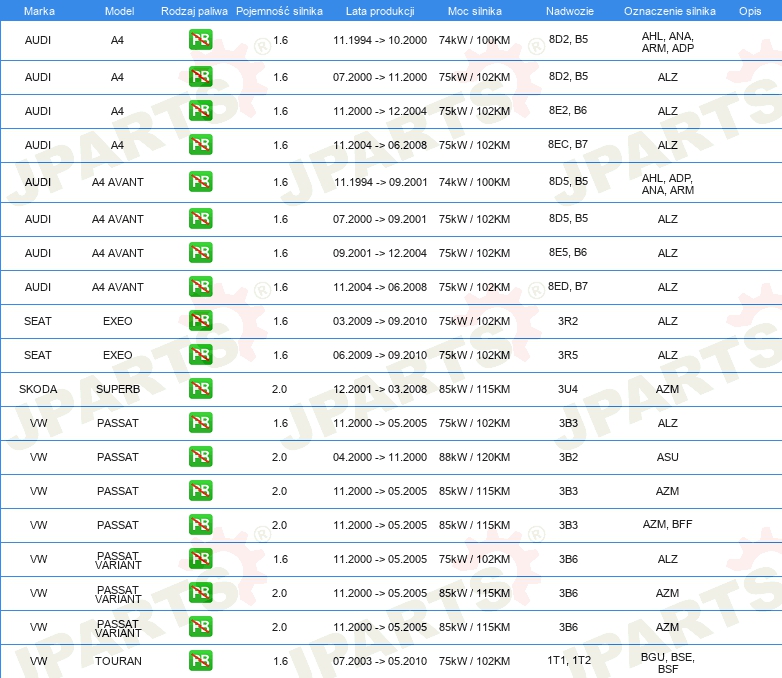The image size is (782, 678).
Task: Click fuel icon in PASSAT AZM, BFF row
Action: pos(200,524)
